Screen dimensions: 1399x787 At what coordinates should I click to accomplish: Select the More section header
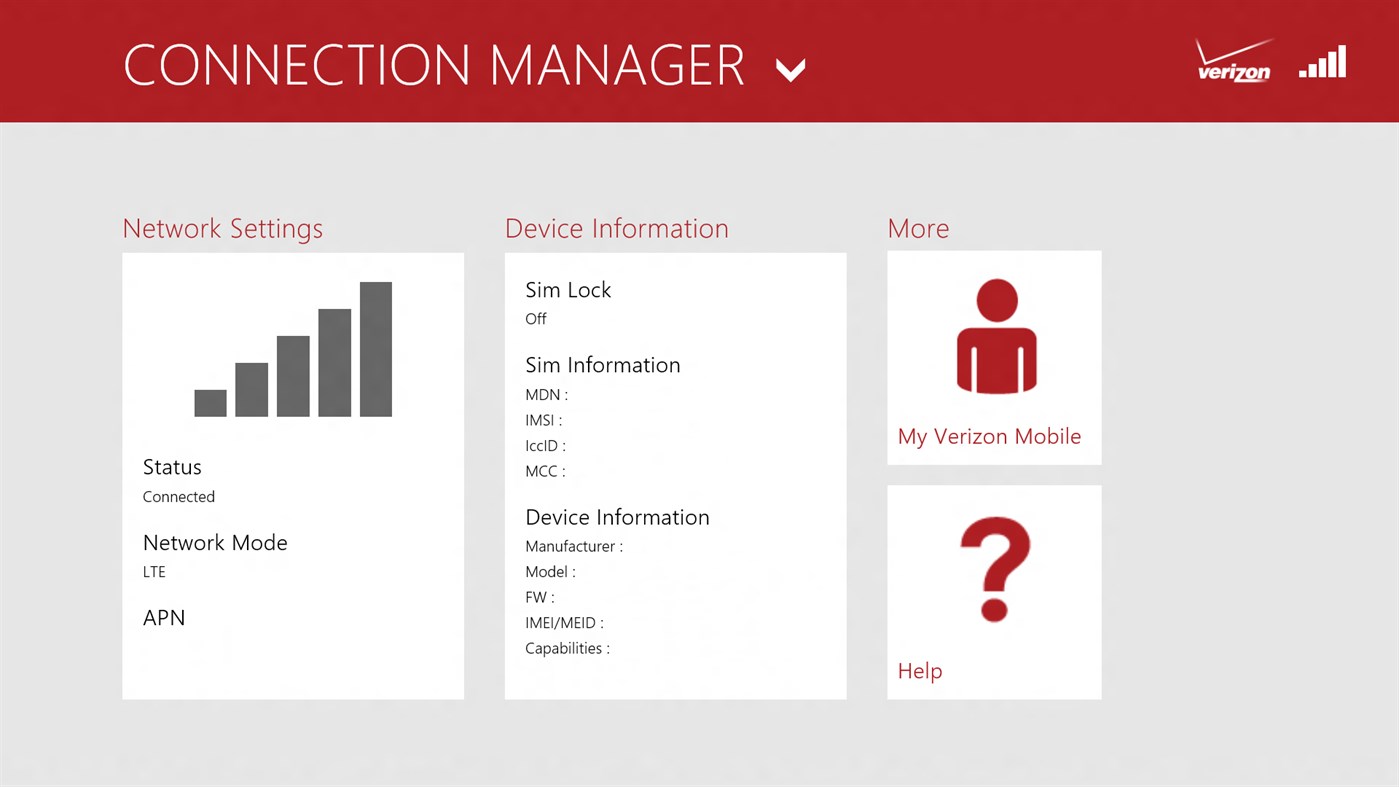click(x=918, y=228)
